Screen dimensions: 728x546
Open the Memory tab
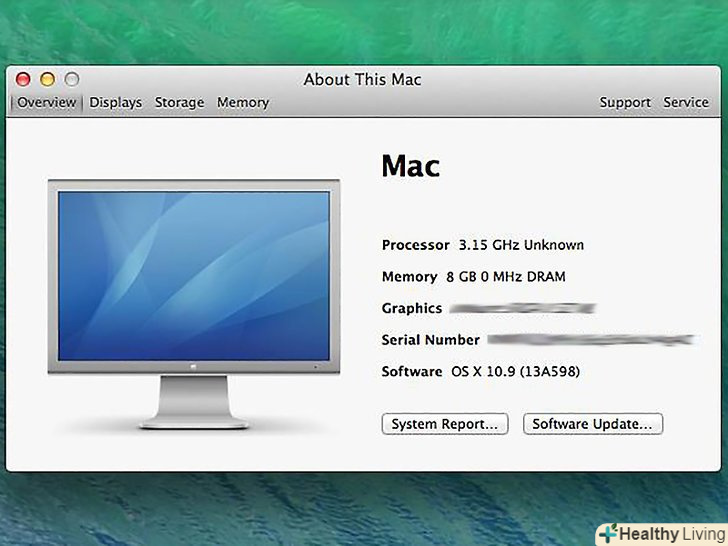[x=243, y=103]
